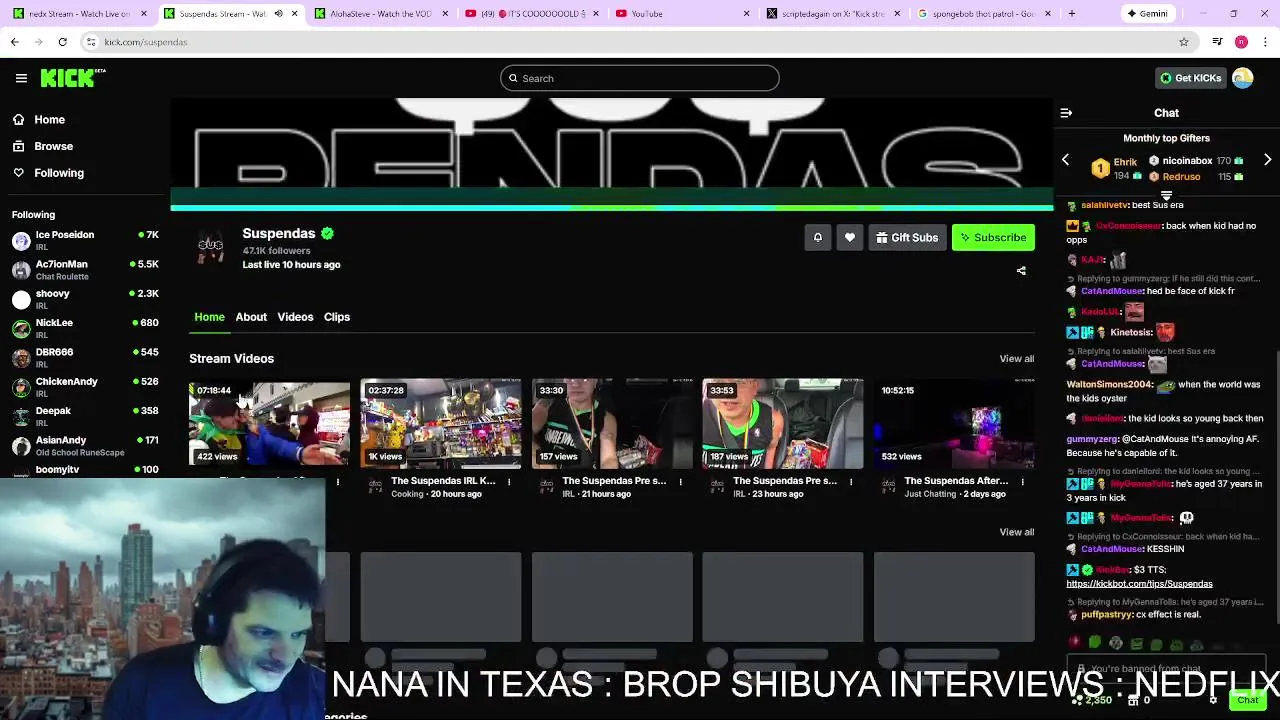Open options for the 187 views video
Image resolution: width=1280 pixels, height=720 pixels.
851,481
